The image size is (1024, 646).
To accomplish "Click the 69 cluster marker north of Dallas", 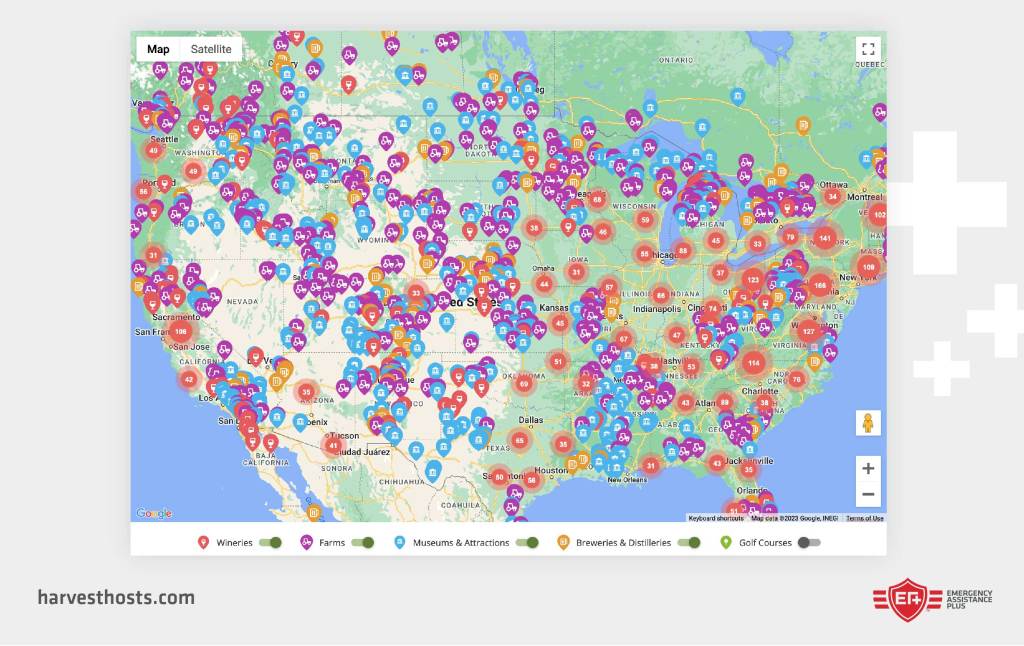I will pyautogui.click(x=523, y=383).
